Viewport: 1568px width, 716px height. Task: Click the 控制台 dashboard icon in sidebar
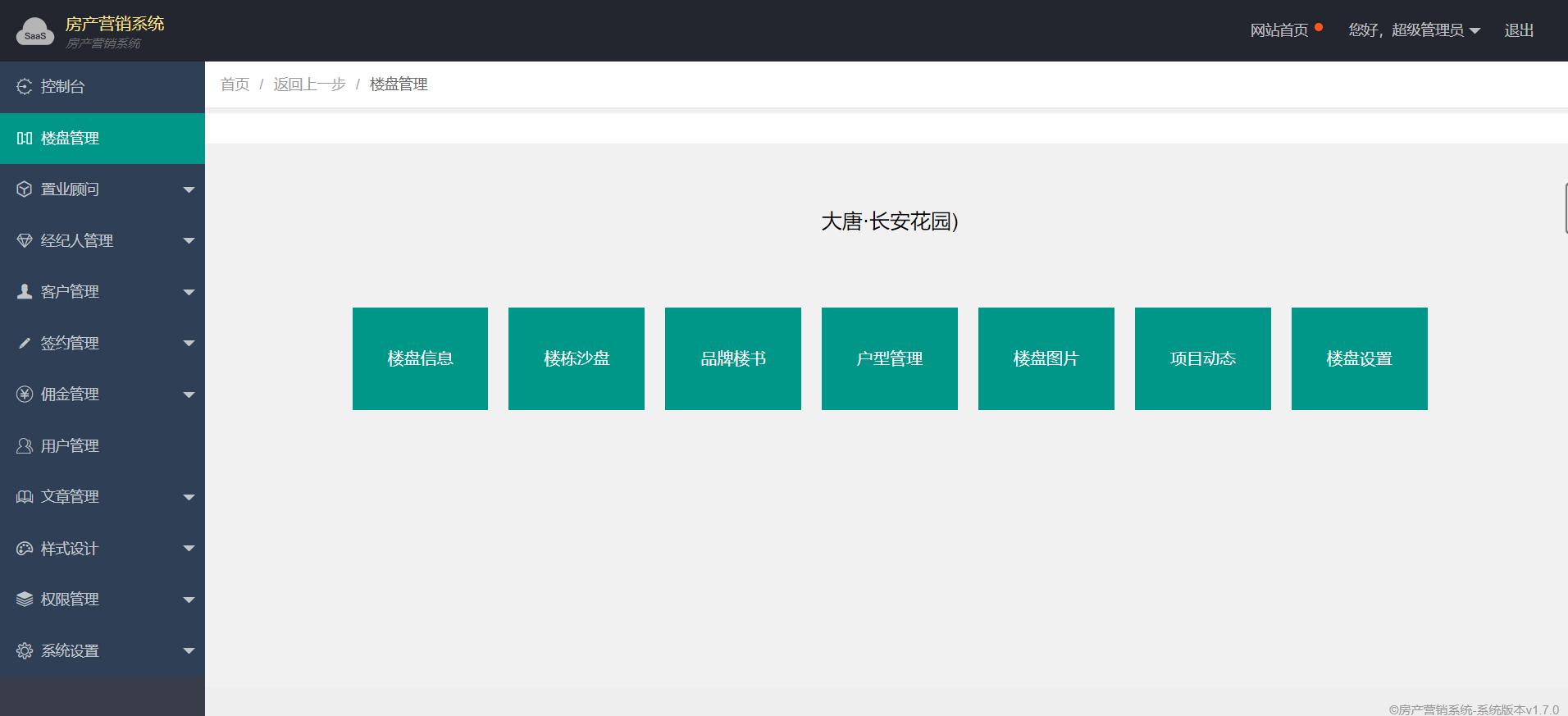coord(25,87)
